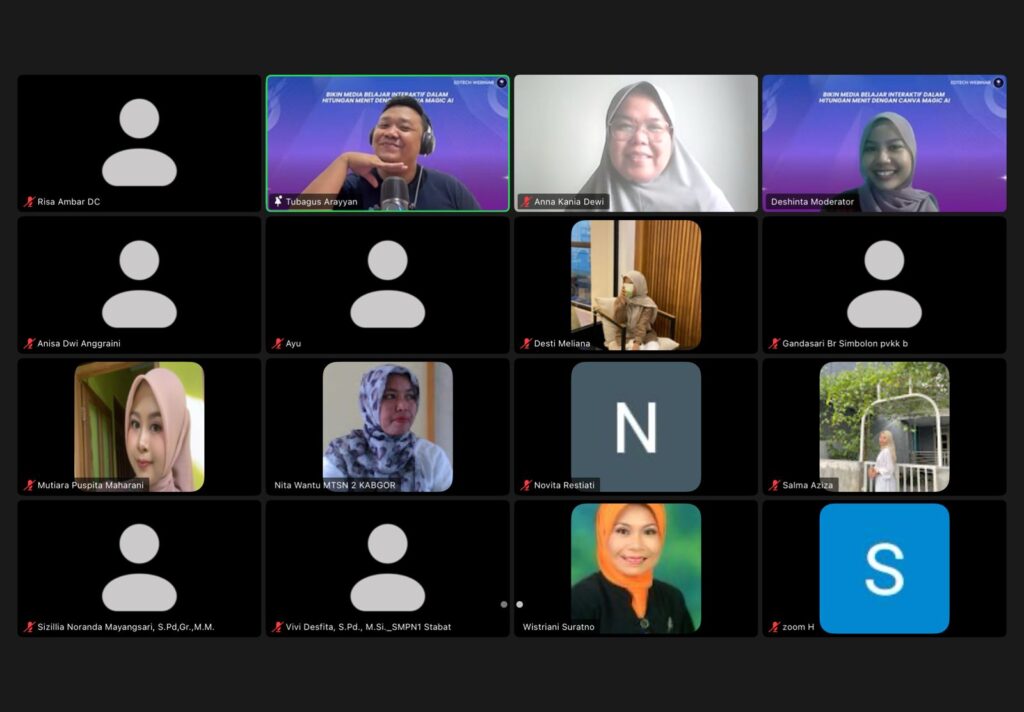Select the blue 'S' avatar tile
1024x712 pixels.
pos(884,568)
